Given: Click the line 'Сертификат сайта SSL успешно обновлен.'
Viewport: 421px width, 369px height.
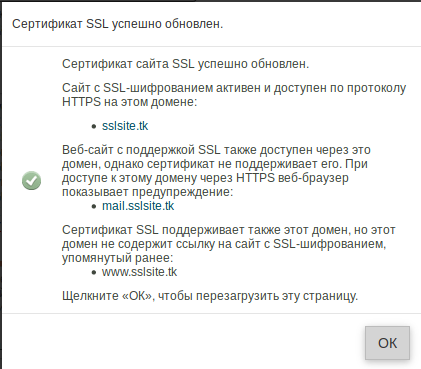Looking at the screenshot, I should click(x=185, y=64).
